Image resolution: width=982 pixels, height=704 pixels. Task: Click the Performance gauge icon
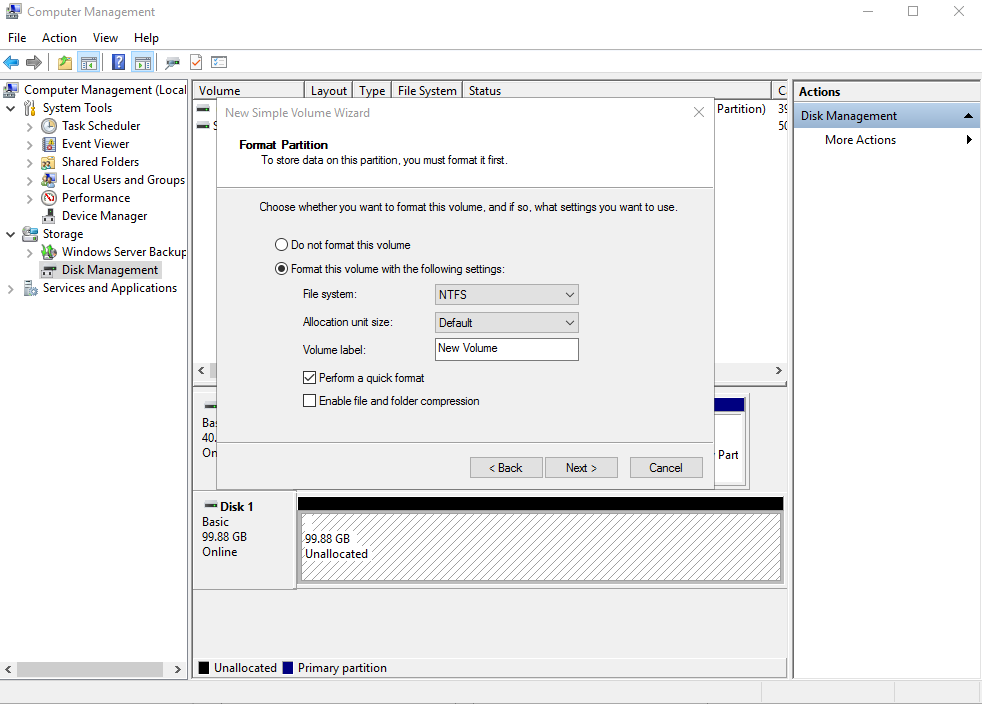point(49,198)
